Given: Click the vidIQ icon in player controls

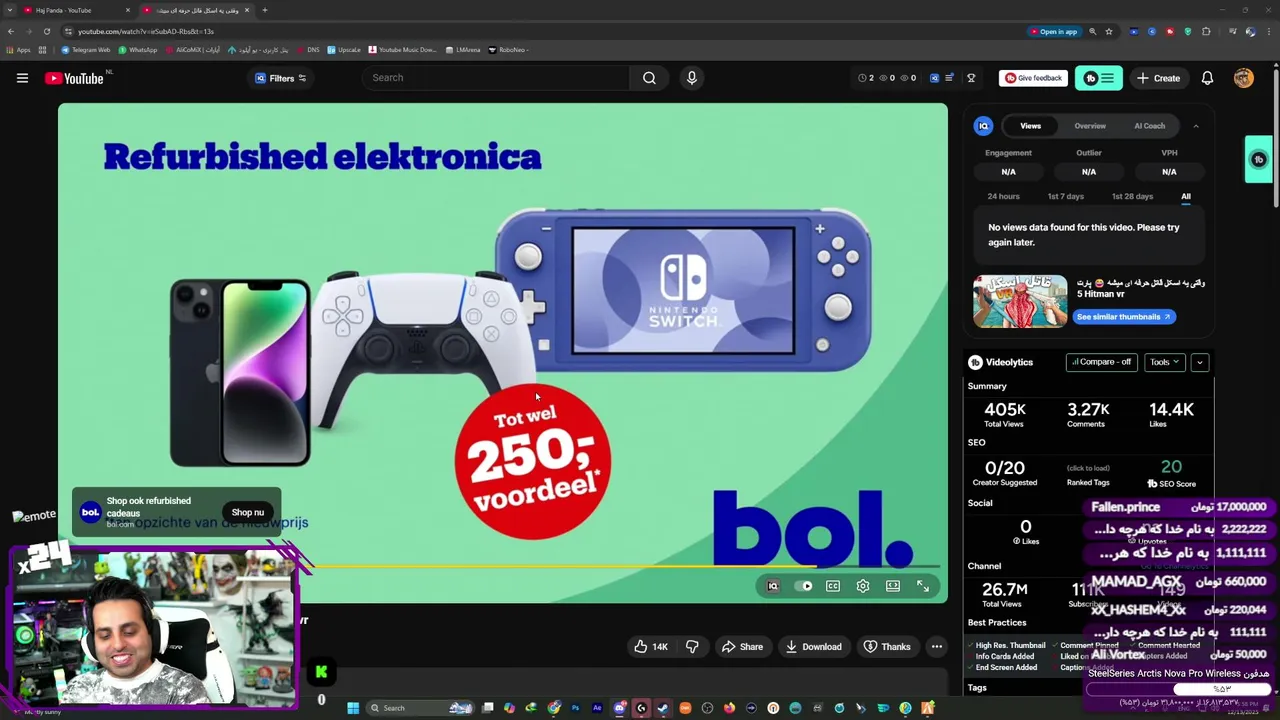Looking at the screenshot, I should click(773, 586).
